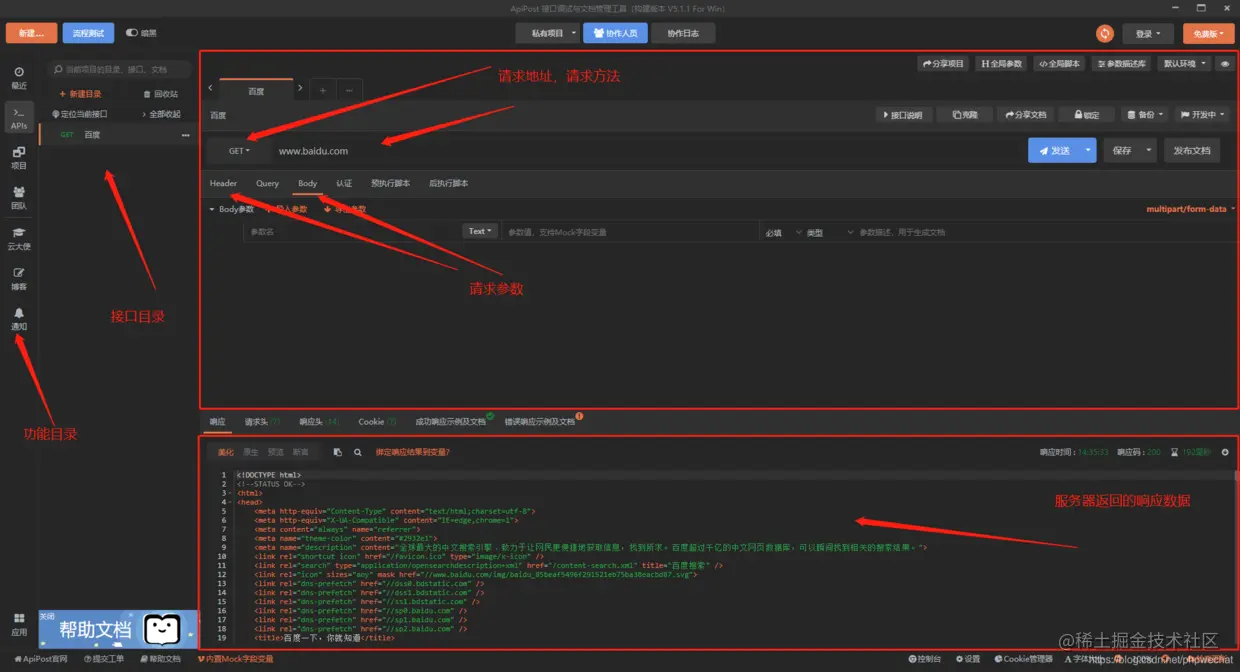The image size is (1240, 672).
Task: Open the 应用 (apps) grid icon
Action: coord(19,624)
